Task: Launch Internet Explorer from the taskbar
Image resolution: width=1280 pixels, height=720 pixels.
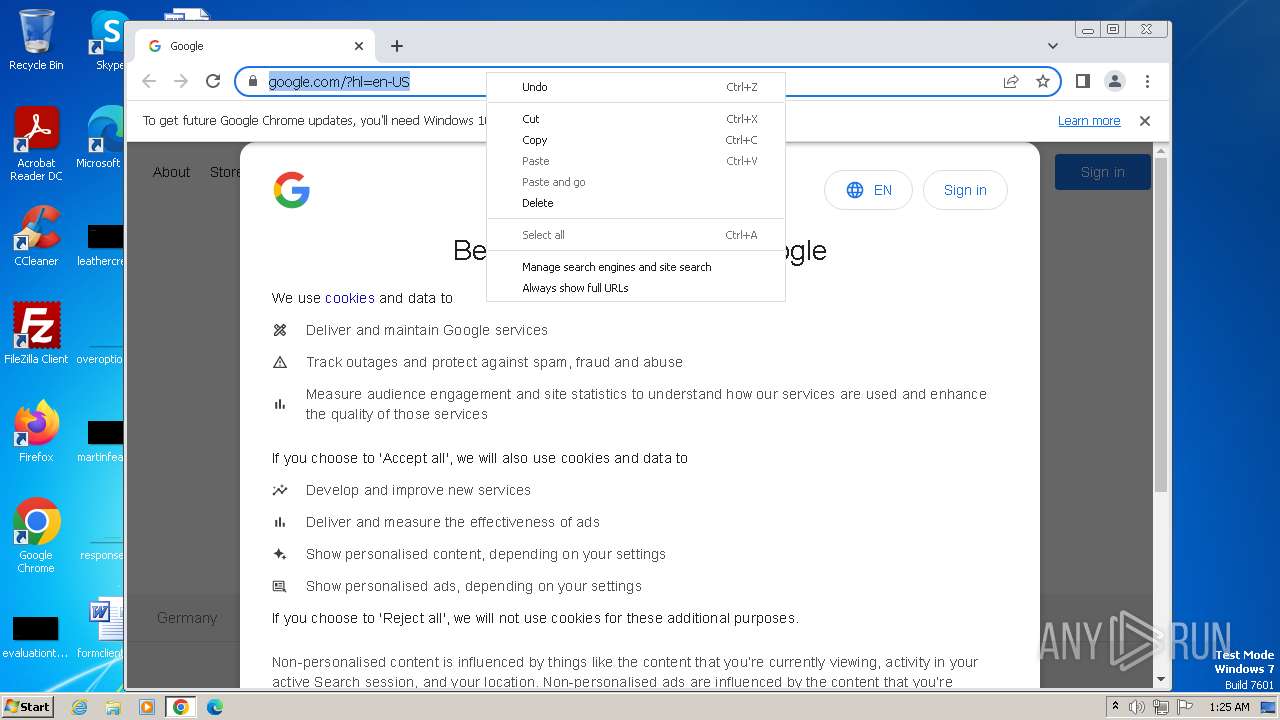Action: (x=80, y=707)
